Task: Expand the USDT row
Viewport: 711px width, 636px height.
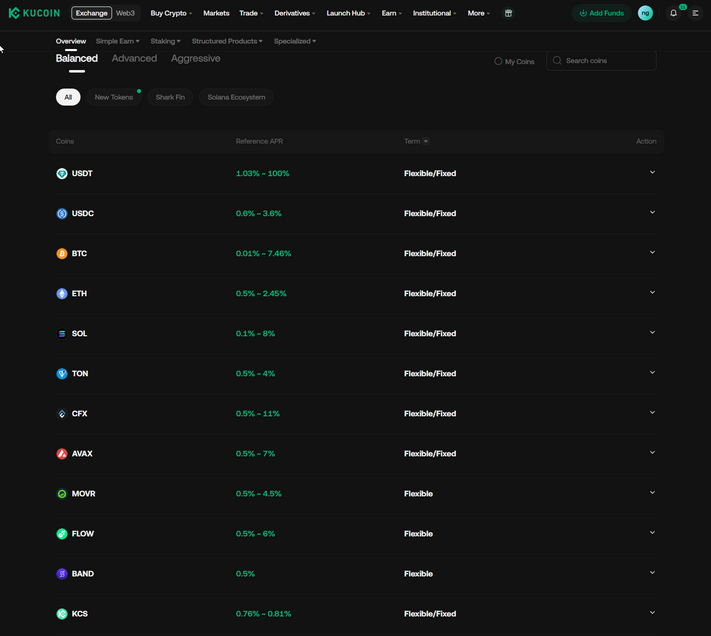Action: pos(652,172)
